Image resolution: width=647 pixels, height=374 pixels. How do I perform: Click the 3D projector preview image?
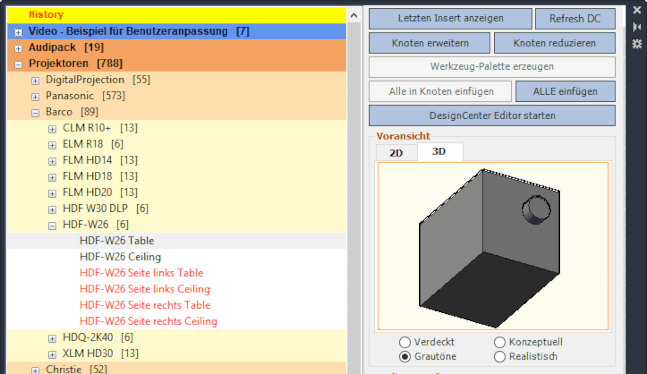493,246
